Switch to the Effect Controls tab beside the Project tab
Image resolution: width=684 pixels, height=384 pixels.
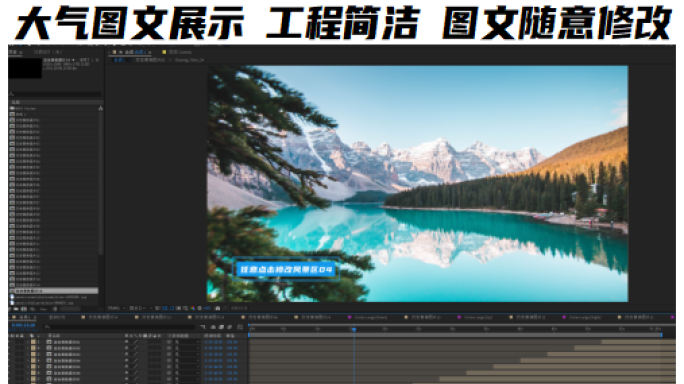tap(48, 52)
